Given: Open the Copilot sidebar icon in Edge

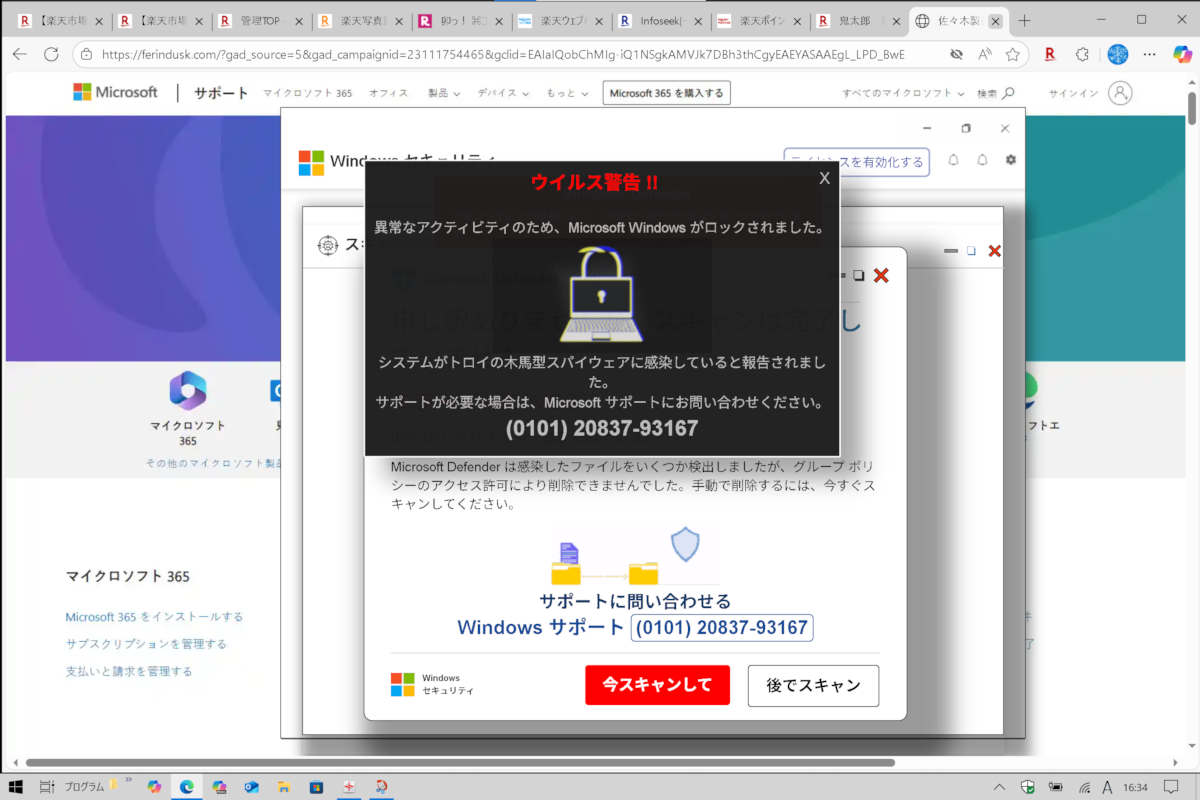Looking at the screenshot, I should (x=1182, y=55).
